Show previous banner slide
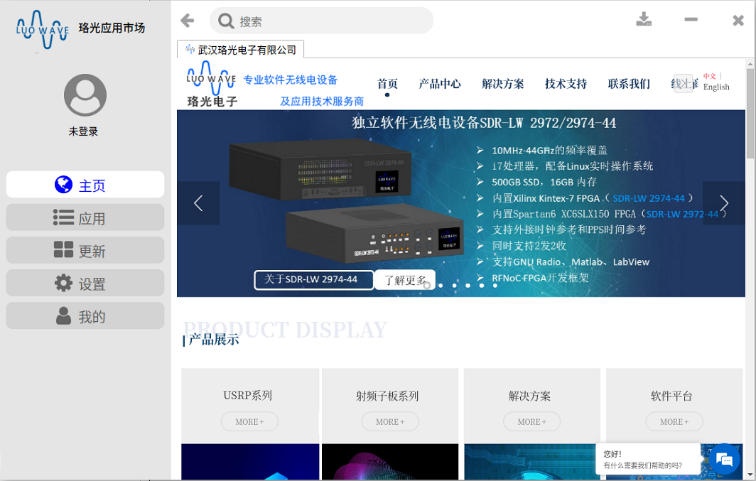The height and width of the screenshot is (481, 756). (x=198, y=203)
